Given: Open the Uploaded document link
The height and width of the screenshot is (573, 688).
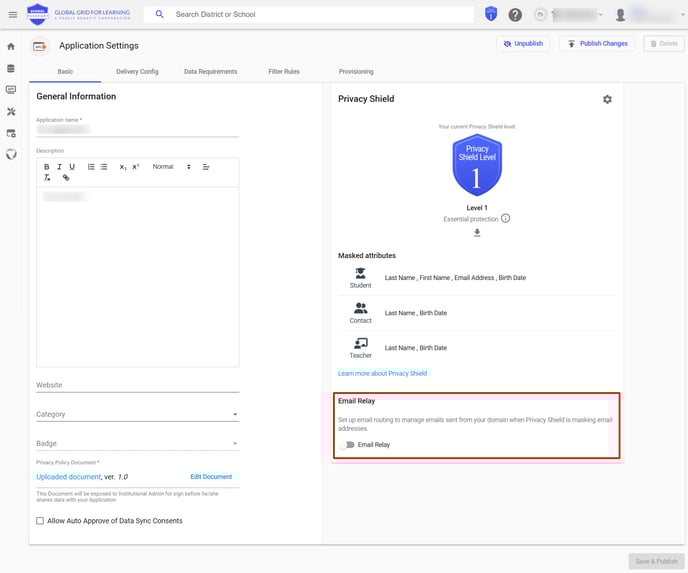Looking at the screenshot, I should [x=68, y=477].
